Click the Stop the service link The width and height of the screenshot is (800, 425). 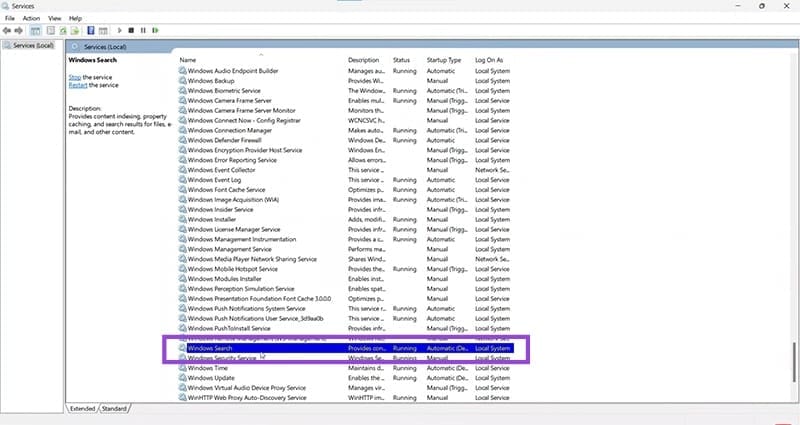tap(75, 77)
